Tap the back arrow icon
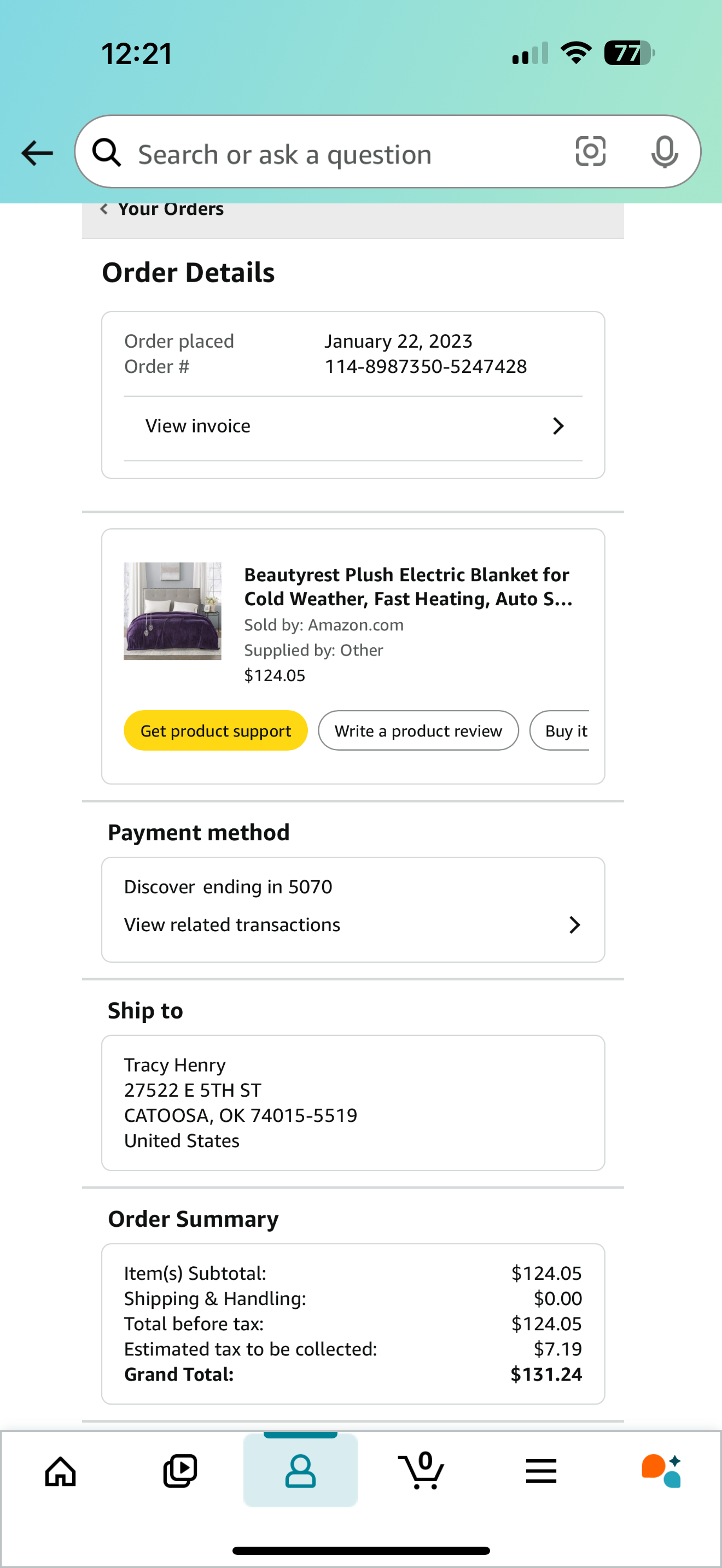 (x=37, y=153)
